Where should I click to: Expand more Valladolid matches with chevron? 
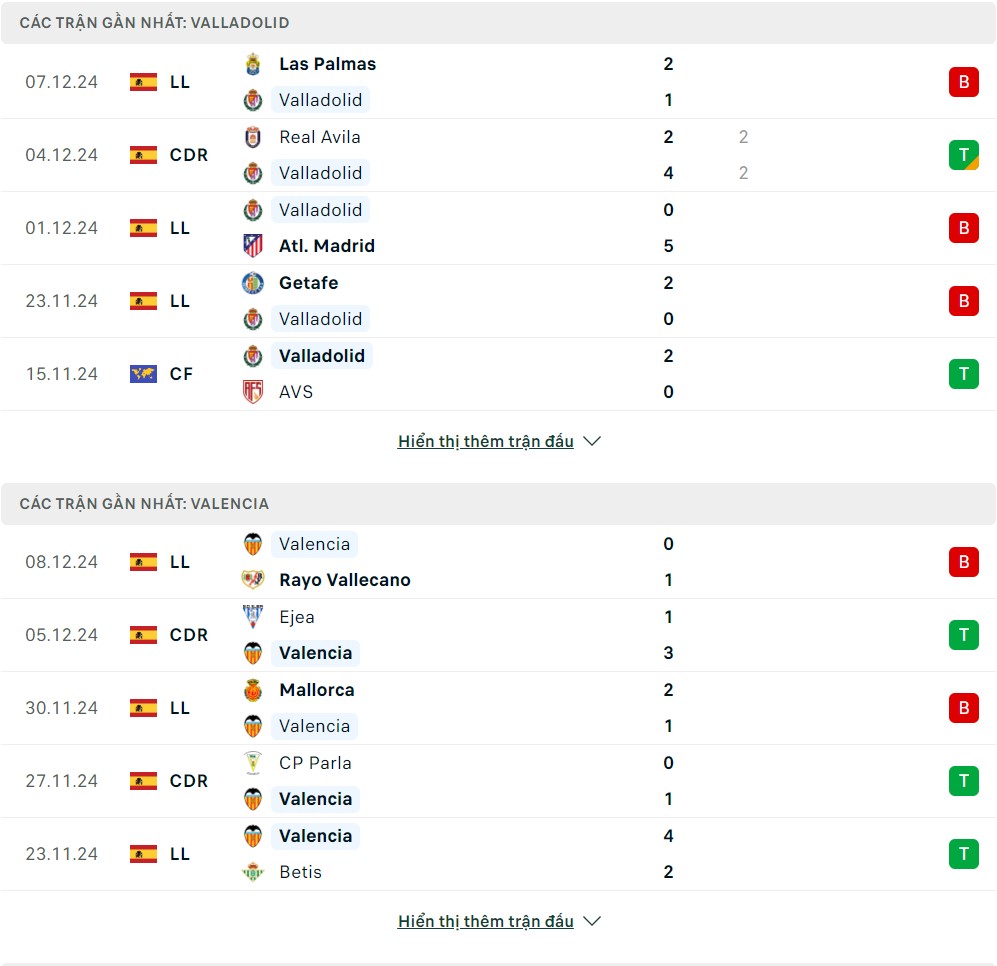[592, 441]
